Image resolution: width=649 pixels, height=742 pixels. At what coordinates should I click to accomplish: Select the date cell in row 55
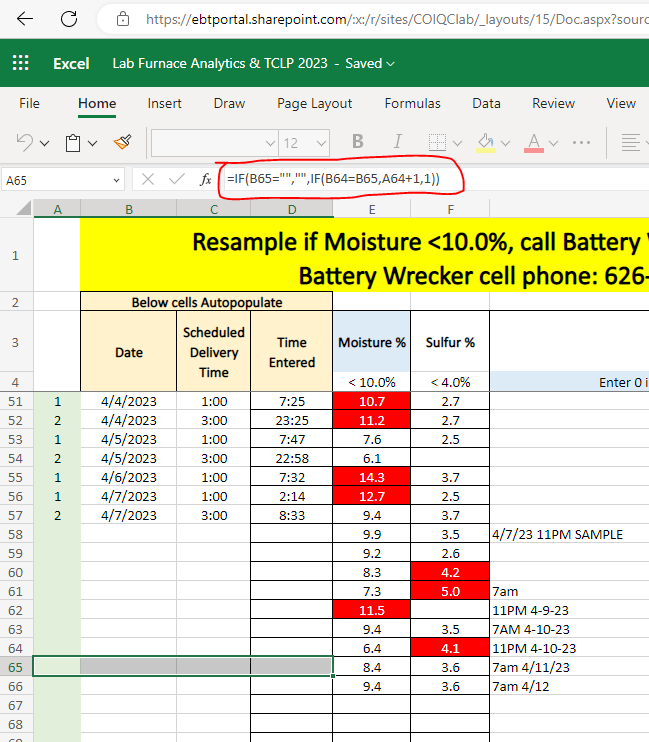129,477
